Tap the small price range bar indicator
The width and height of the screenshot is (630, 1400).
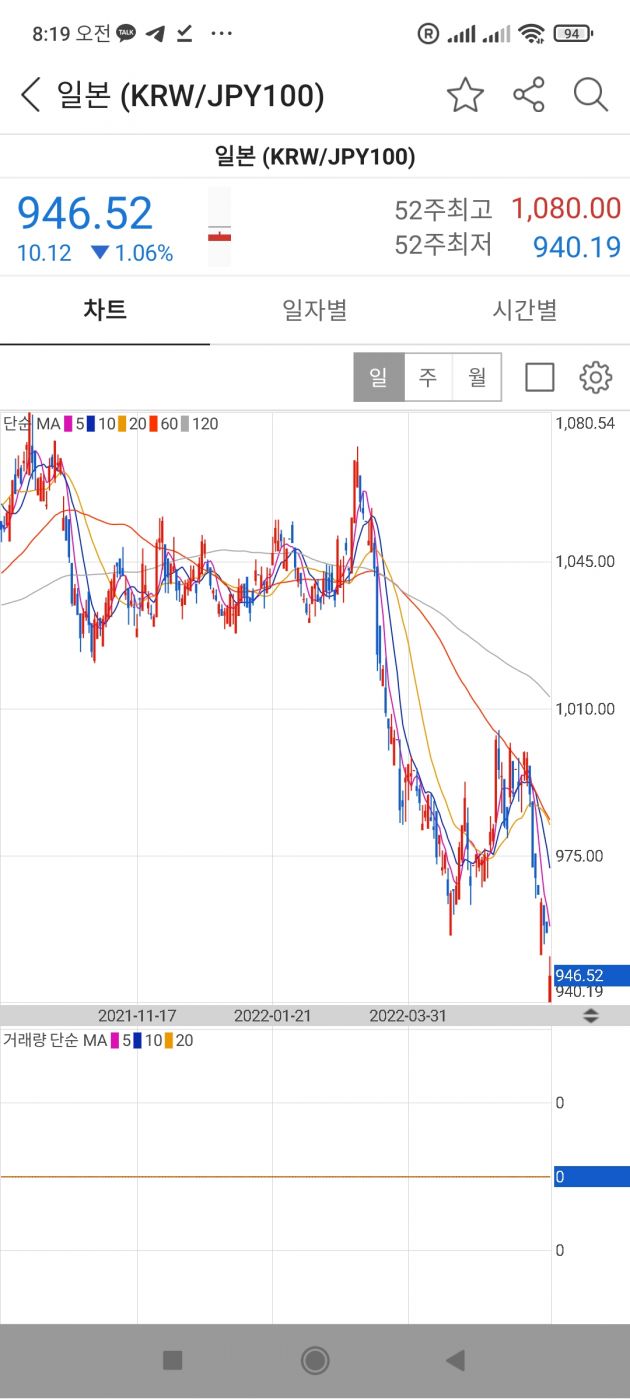point(219,228)
